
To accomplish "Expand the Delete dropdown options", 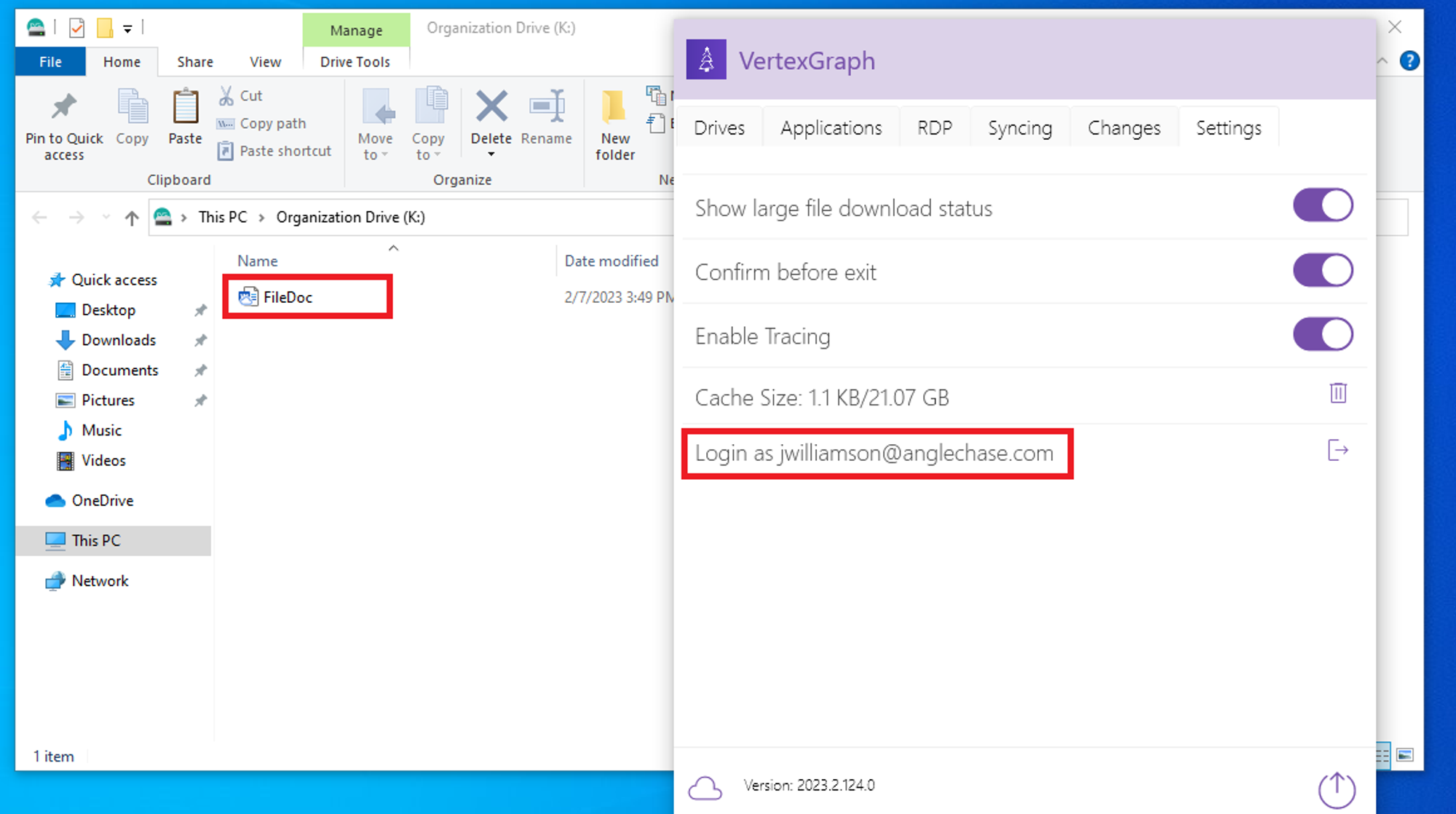I will pyautogui.click(x=491, y=155).
